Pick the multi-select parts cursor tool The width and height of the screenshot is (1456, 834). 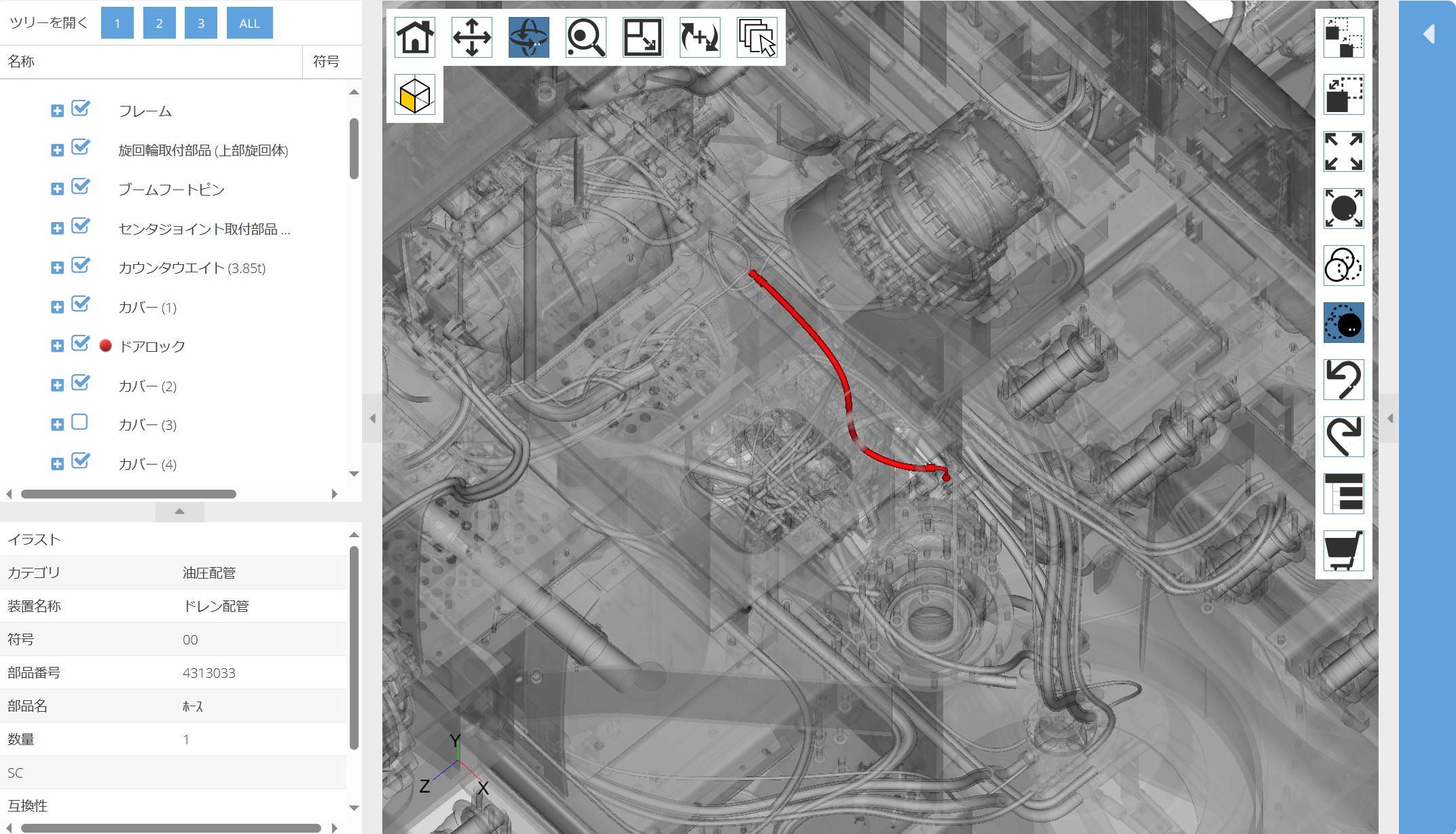click(757, 37)
